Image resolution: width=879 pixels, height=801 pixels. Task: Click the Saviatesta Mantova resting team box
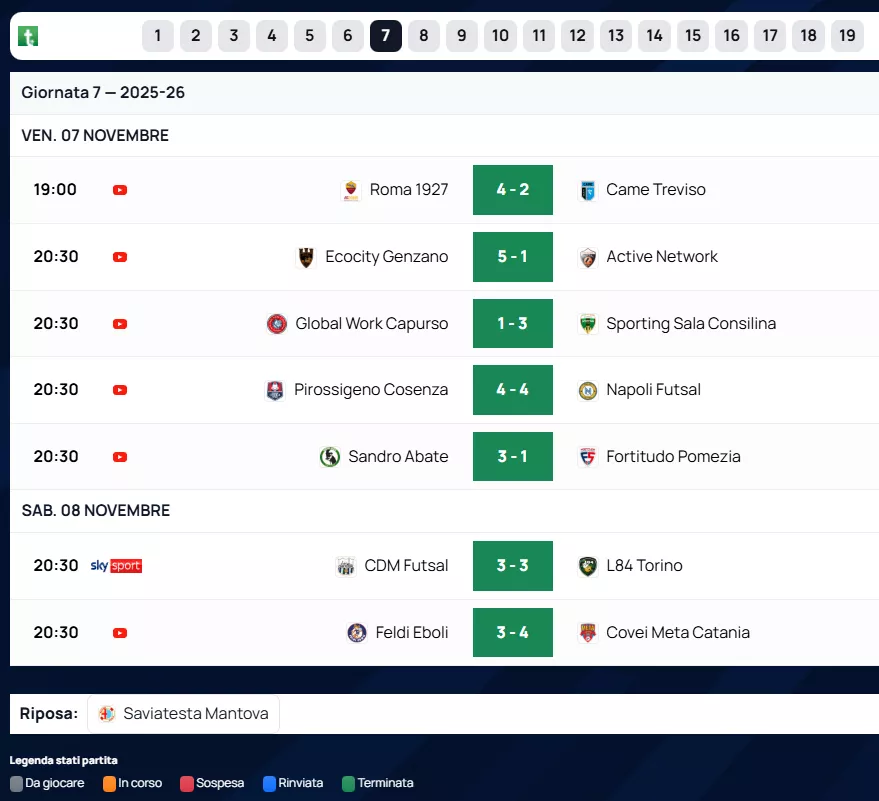184,714
